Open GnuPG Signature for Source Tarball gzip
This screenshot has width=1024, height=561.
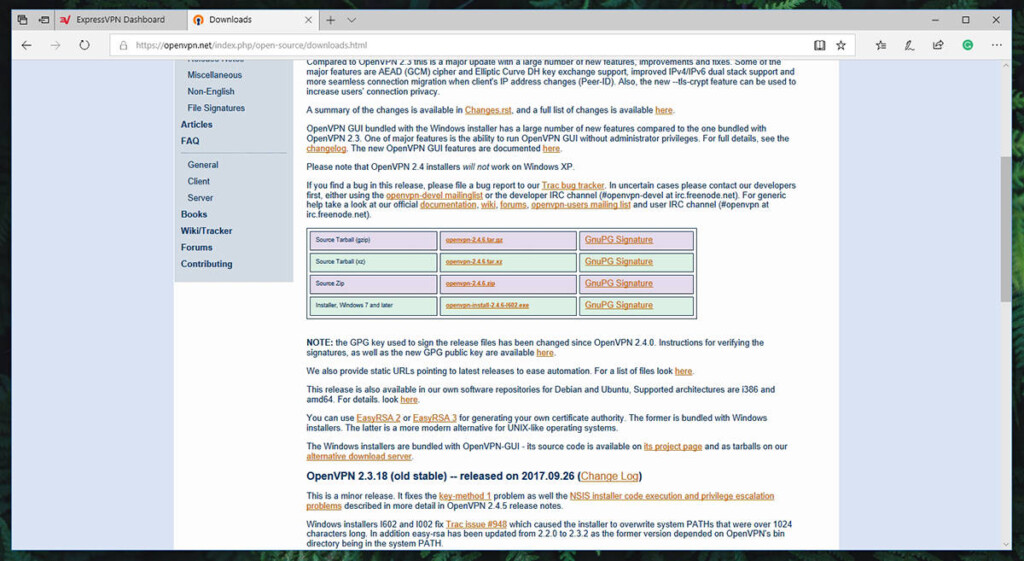point(618,240)
